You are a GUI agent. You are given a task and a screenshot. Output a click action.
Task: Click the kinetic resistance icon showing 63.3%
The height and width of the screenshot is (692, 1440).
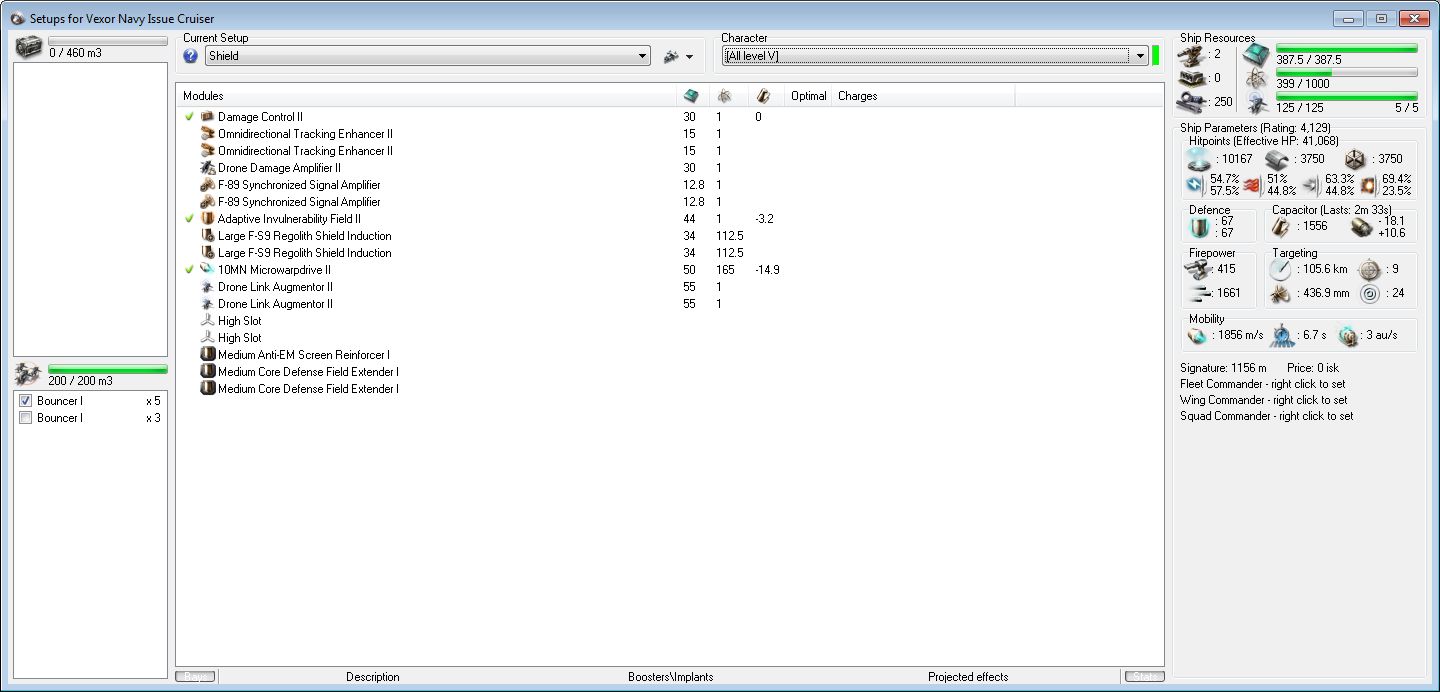1311,184
